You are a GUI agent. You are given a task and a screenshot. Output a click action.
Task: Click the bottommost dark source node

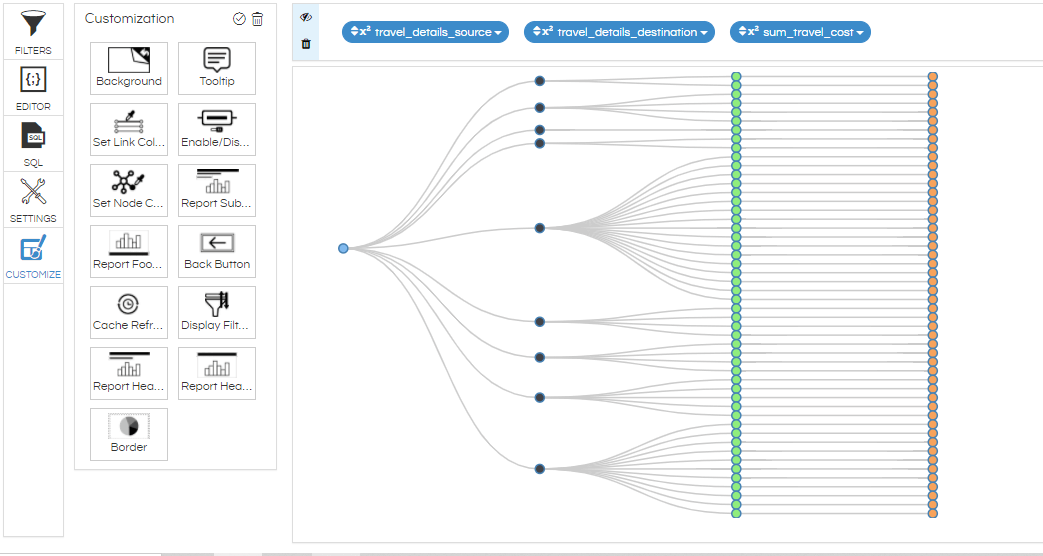(539, 469)
